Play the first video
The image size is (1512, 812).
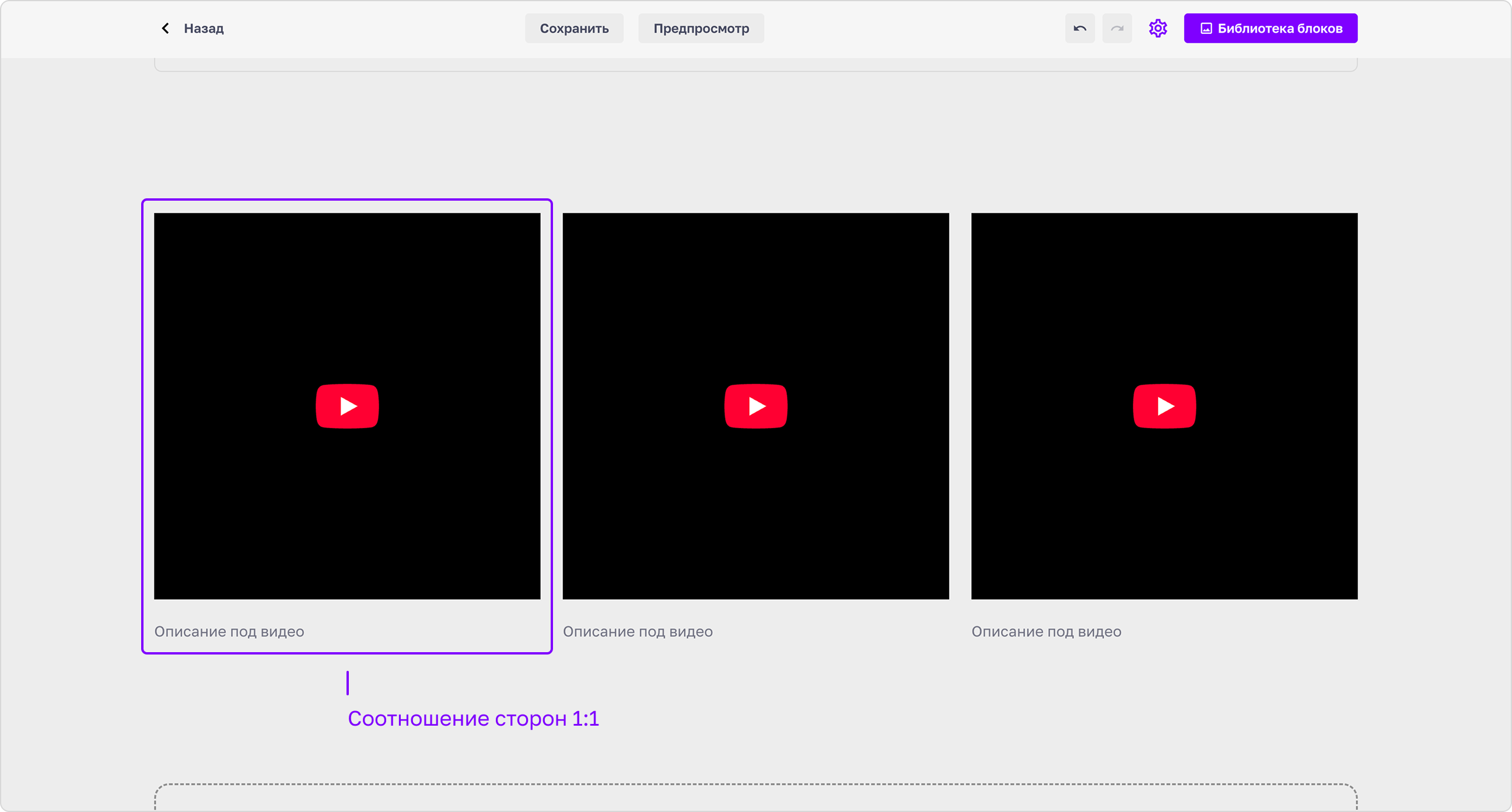click(x=347, y=407)
